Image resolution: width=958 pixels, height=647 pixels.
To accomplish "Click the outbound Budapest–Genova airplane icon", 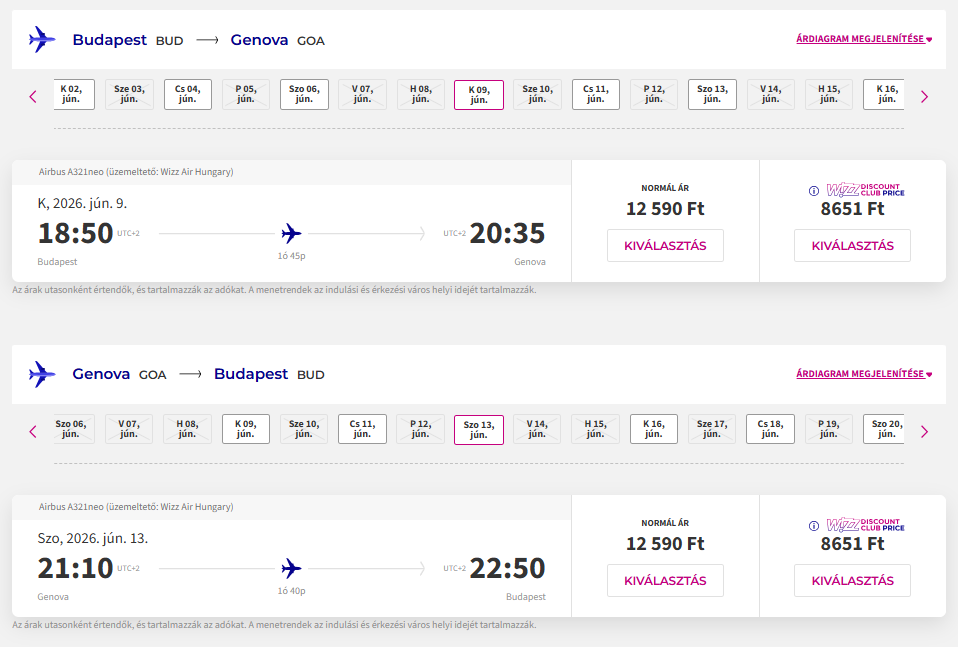I will coord(42,40).
